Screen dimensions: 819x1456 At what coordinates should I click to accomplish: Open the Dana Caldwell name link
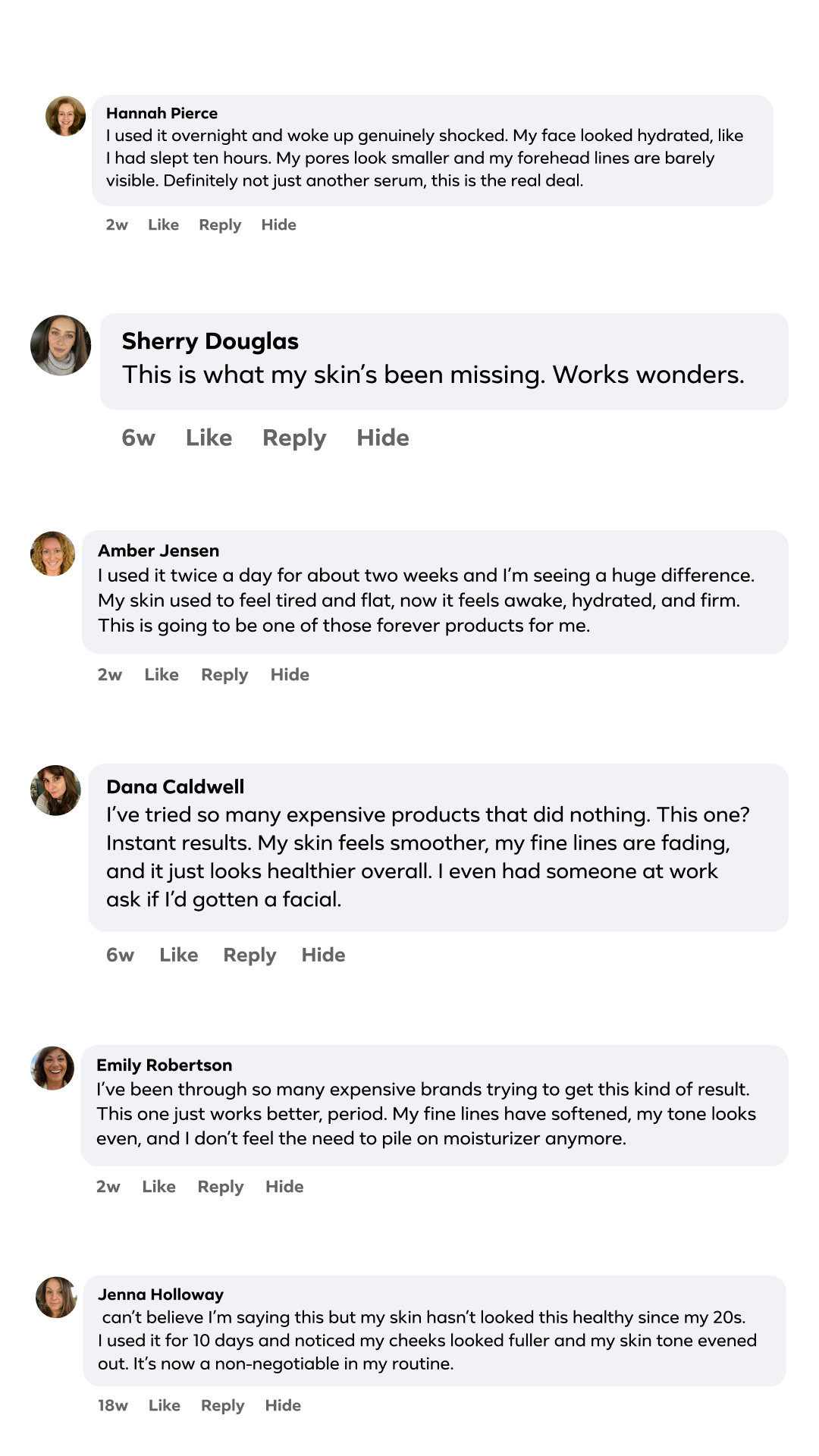[x=175, y=786]
